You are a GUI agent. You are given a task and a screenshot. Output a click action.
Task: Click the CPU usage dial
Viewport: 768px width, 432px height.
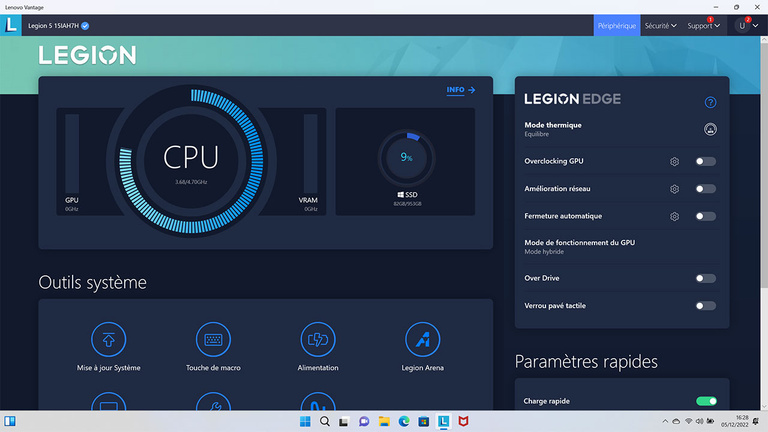(191, 161)
